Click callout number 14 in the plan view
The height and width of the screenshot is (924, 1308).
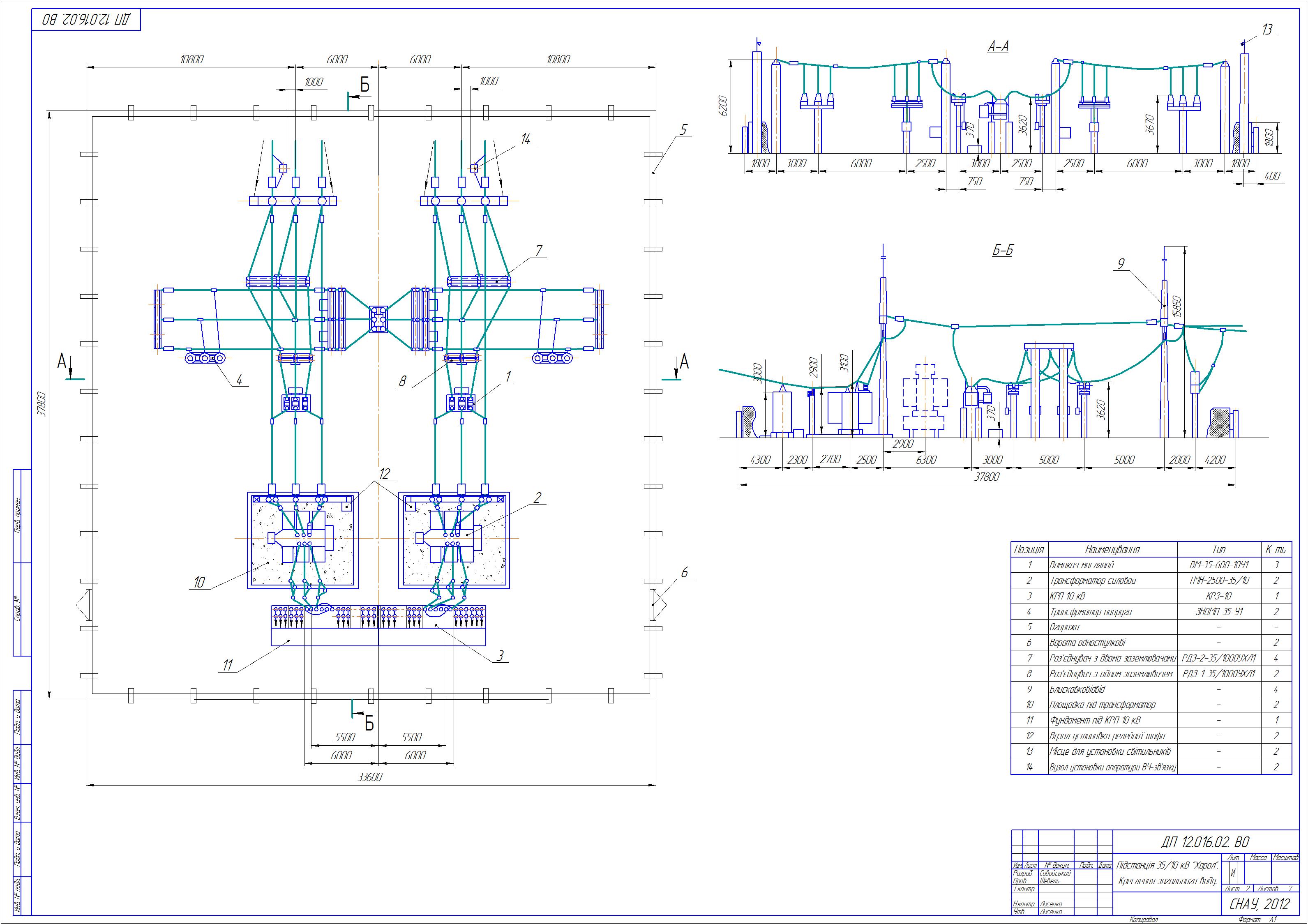click(525, 140)
